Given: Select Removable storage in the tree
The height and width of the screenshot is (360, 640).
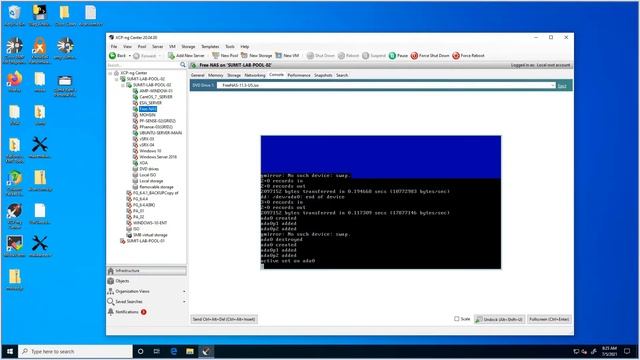Looking at the screenshot, I should [x=156, y=187].
